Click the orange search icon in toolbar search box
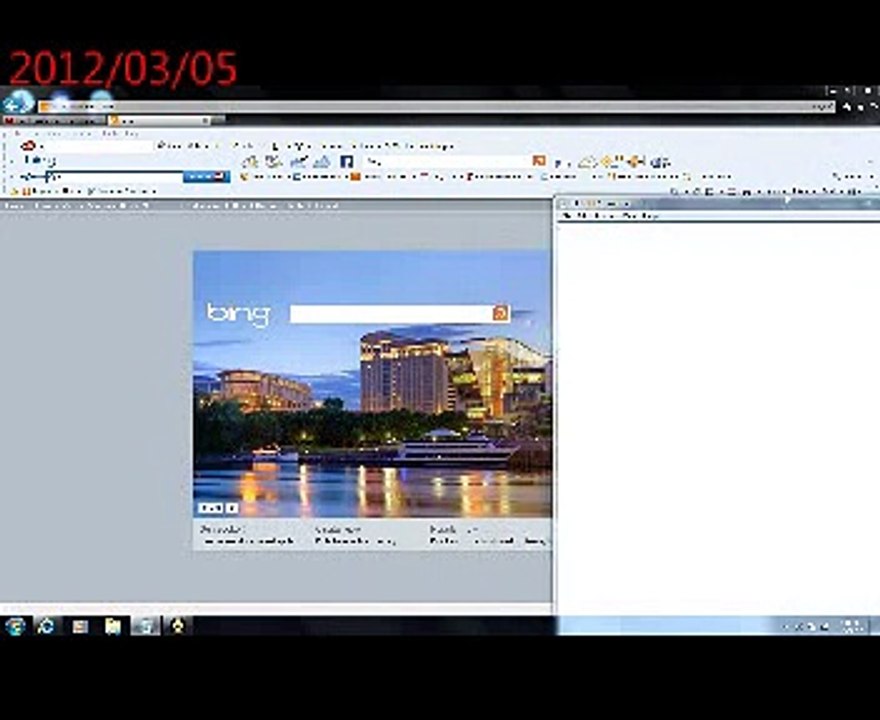This screenshot has height=720, width=880. click(539, 161)
